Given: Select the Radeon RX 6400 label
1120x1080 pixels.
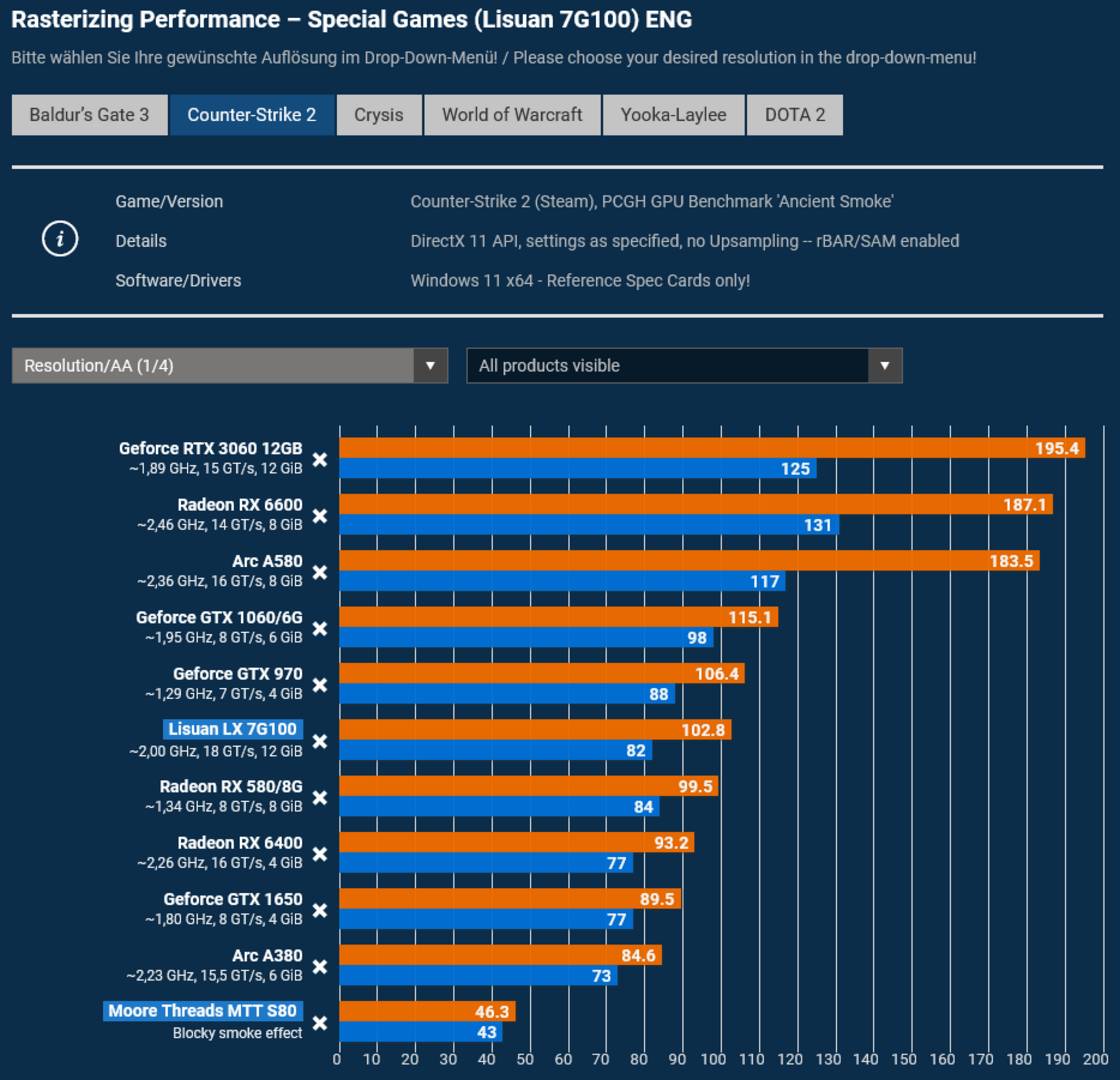Looking at the screenshot, I should [x=240, y=843].
